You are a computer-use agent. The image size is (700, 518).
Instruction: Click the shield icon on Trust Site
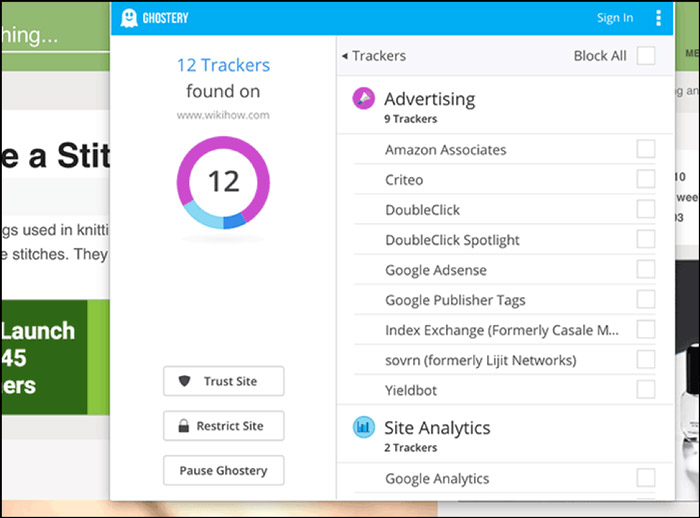tap(184, 381)
